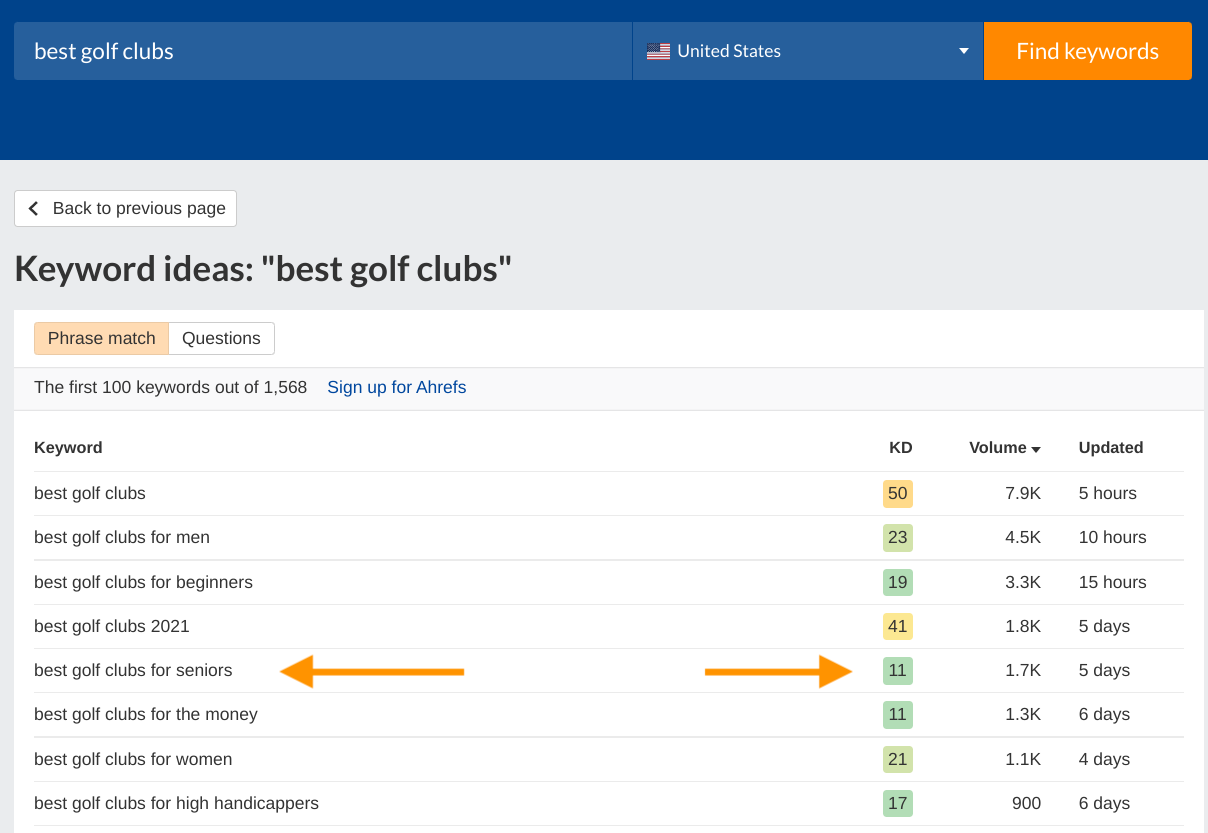Image resolution: width=1208 pixels, height=833 pixels.
Task: Click the US flag icon in country selector
Action: click(658, 51)
